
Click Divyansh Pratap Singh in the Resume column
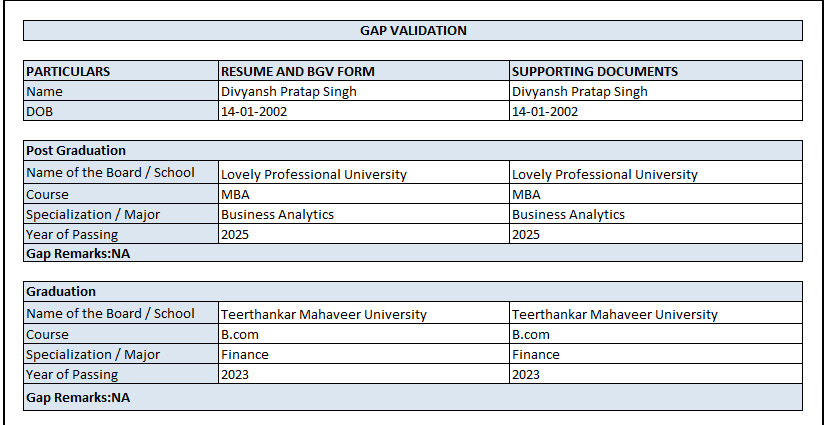coord(288,91)
